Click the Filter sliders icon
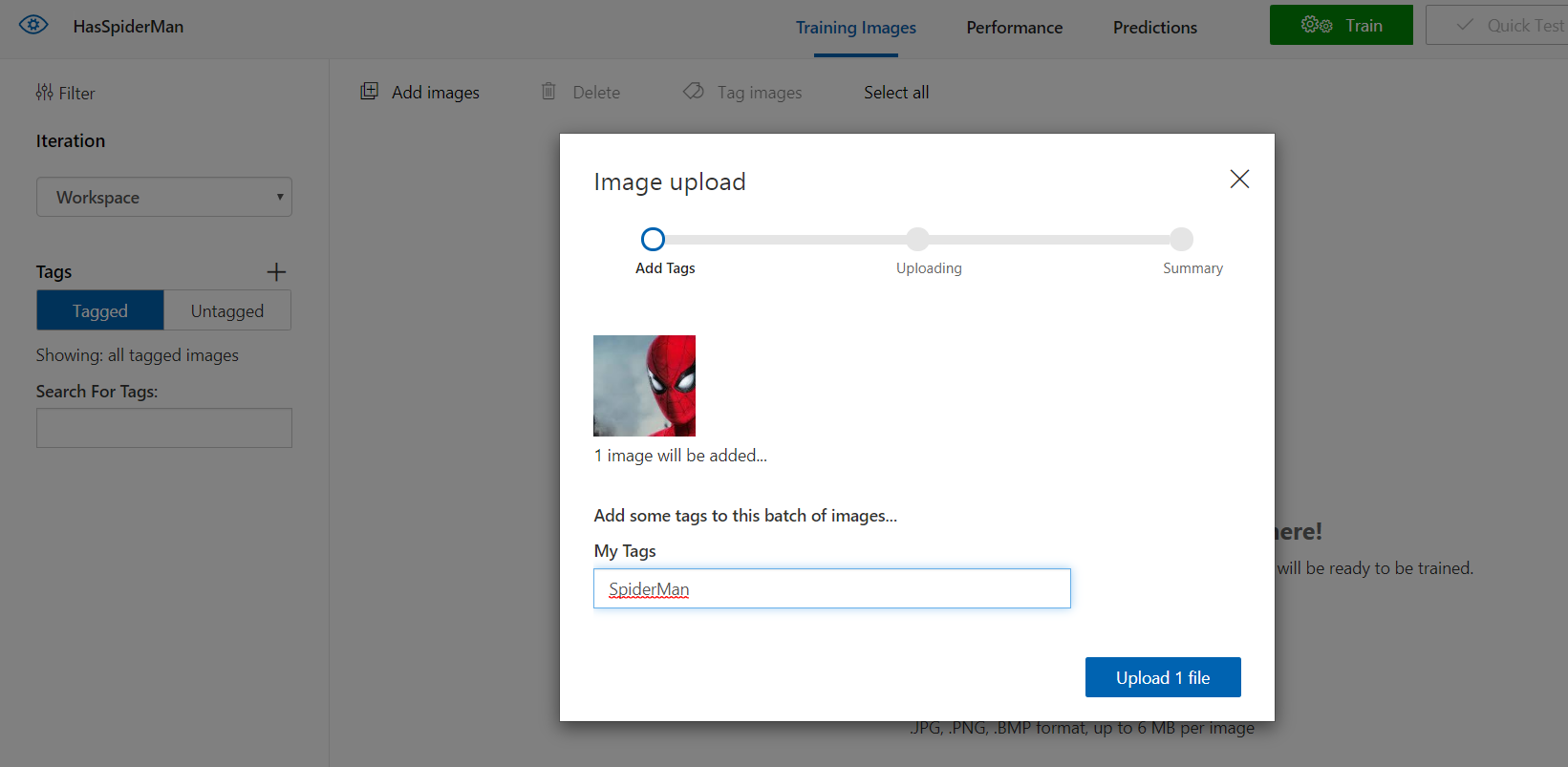This screenshot has width=1568, height=767. (44, 93)
